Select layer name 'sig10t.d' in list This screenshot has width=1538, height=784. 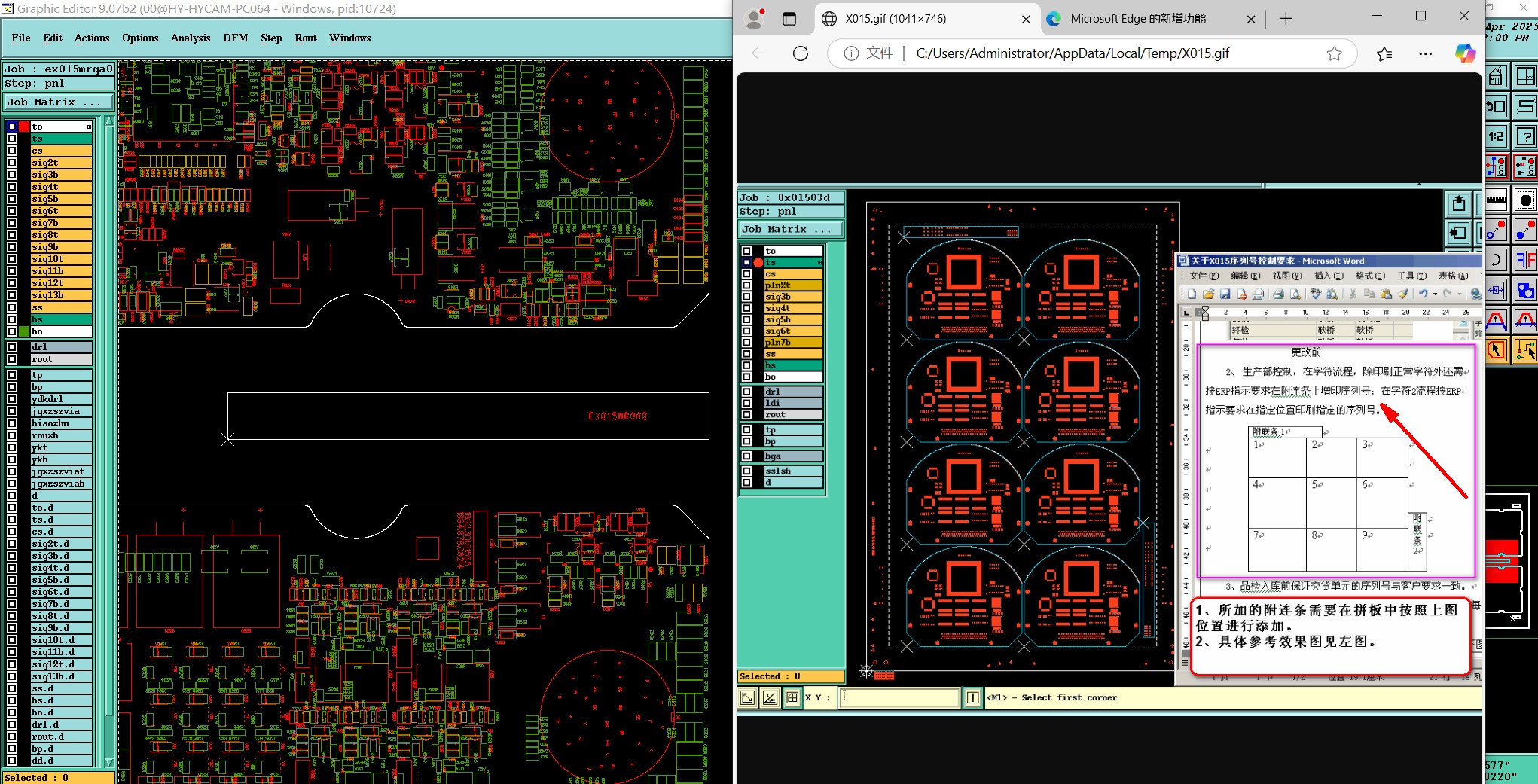click(x=61, y=640)
